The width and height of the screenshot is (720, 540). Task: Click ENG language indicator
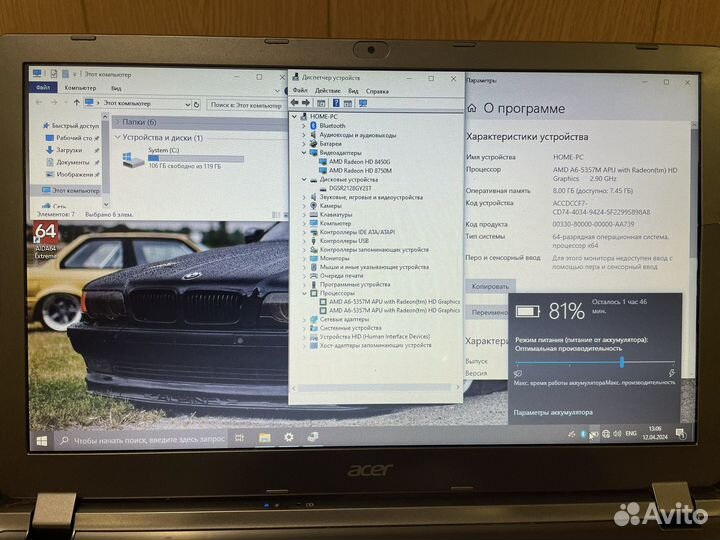[x=631, y=433]
